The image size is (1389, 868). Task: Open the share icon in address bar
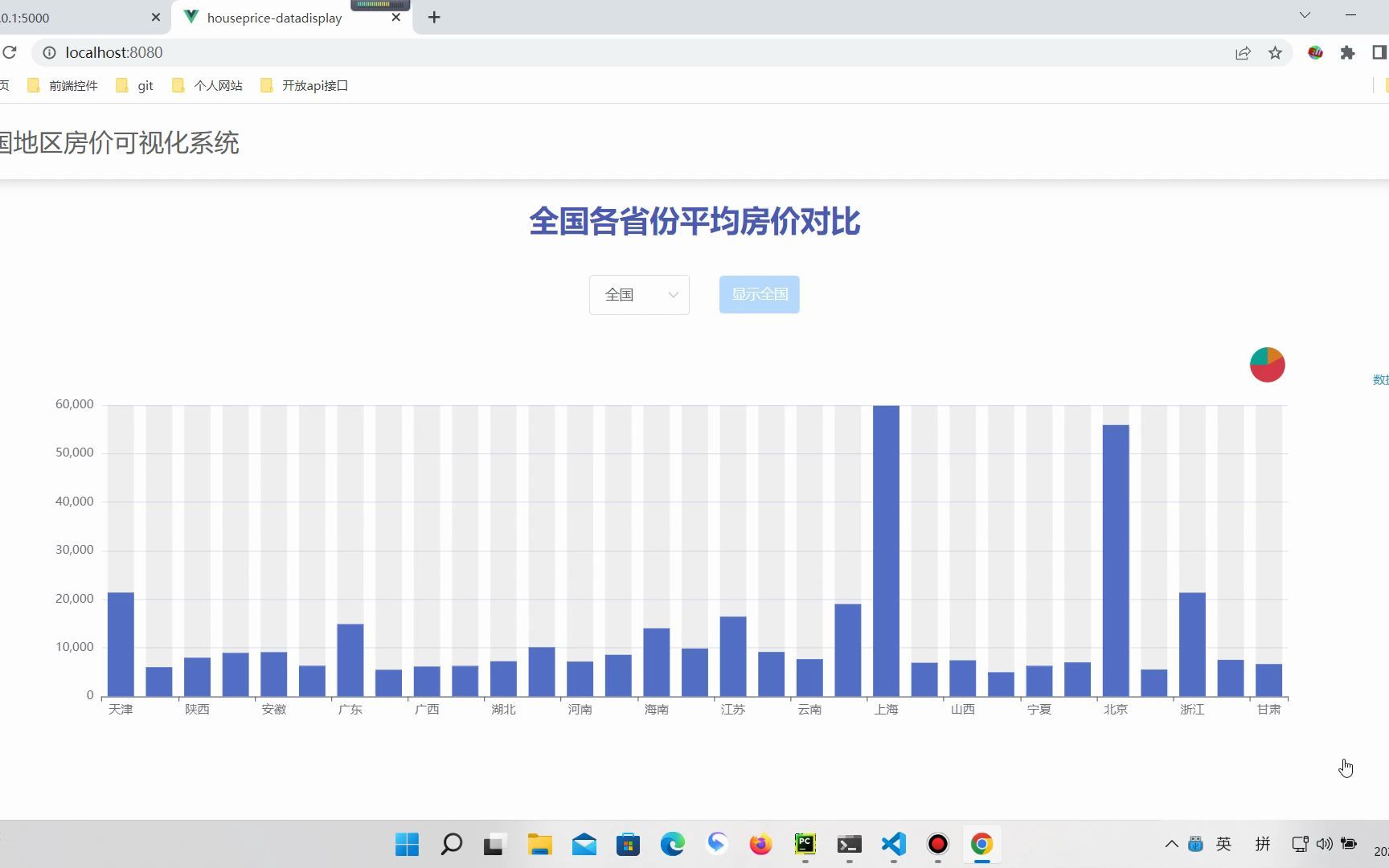1243,52
